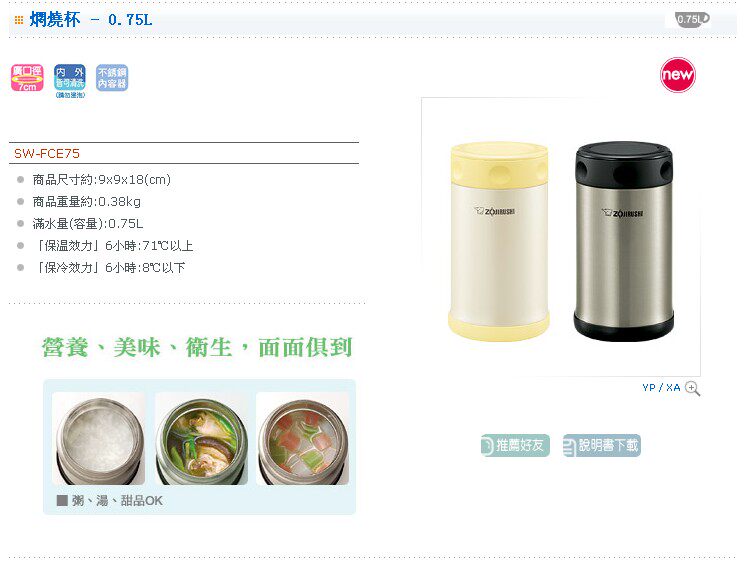Click the 推薦好友 recommend button
751x568 pixels.
515,445
